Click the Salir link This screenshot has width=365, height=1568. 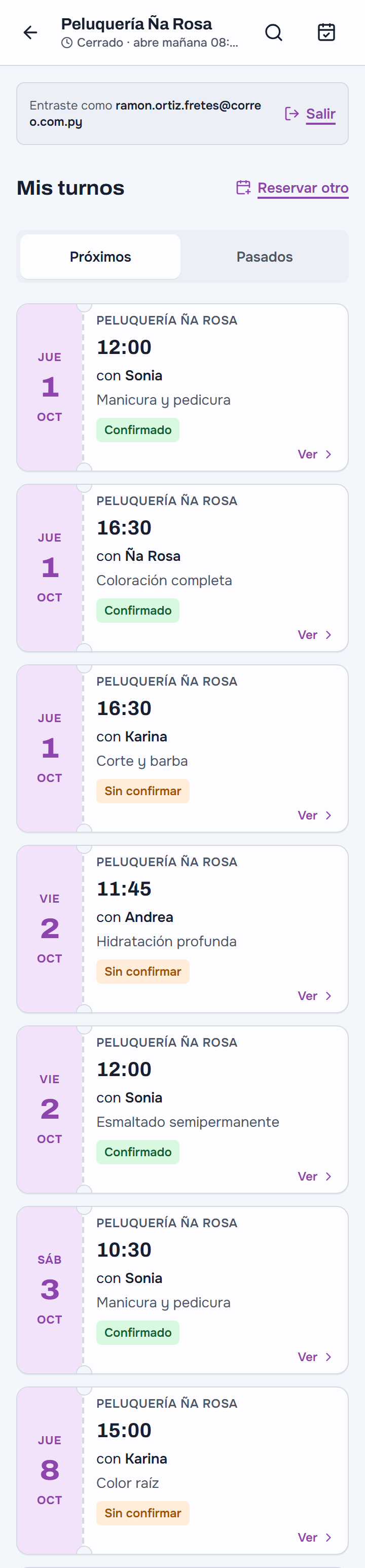(320, 114)
